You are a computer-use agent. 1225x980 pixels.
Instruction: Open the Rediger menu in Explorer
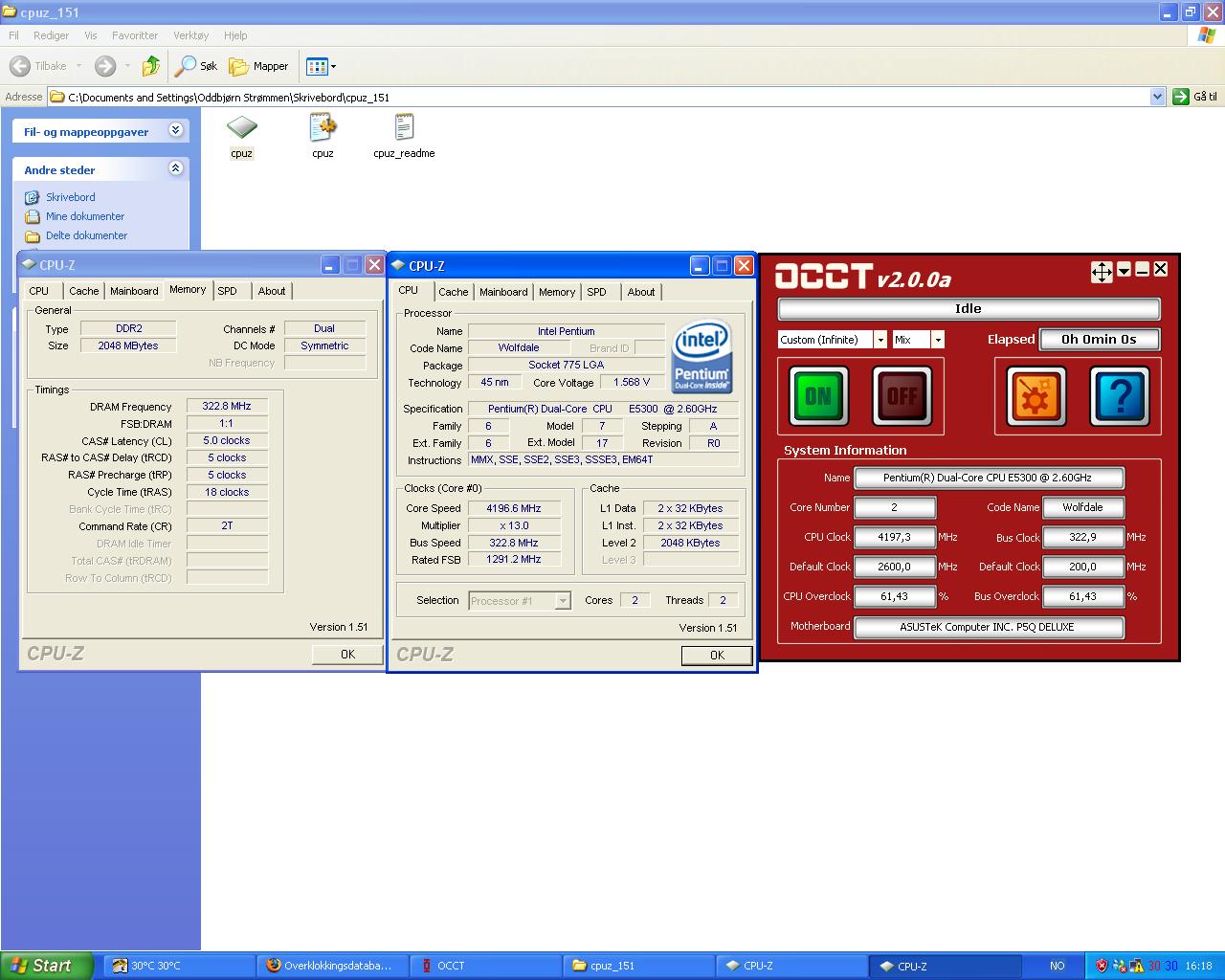coord(51,35)
